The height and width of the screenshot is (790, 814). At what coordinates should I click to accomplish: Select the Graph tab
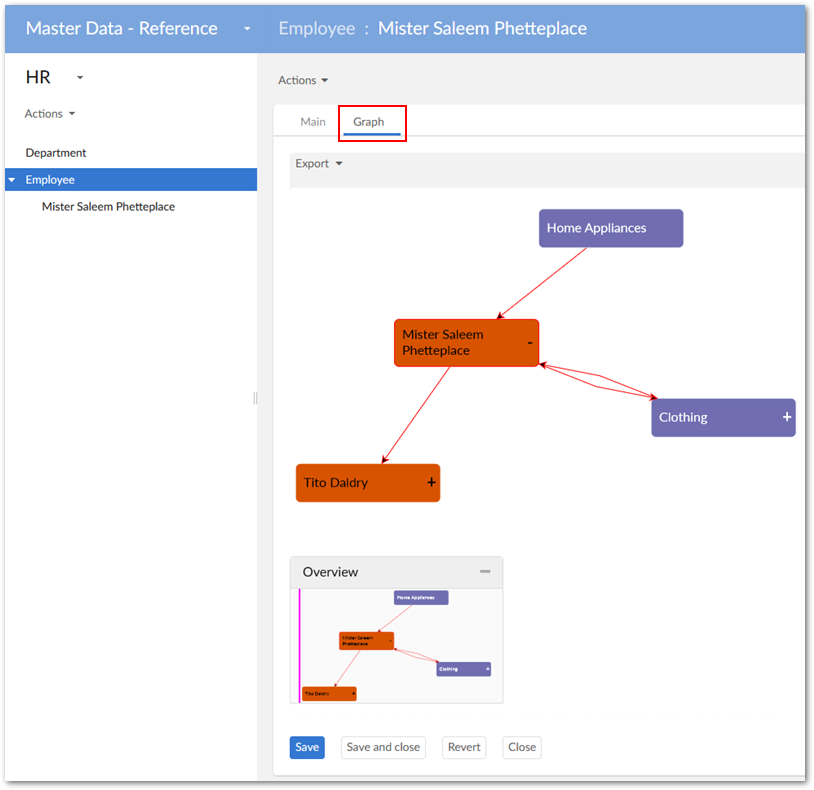(x=369, y=122)
